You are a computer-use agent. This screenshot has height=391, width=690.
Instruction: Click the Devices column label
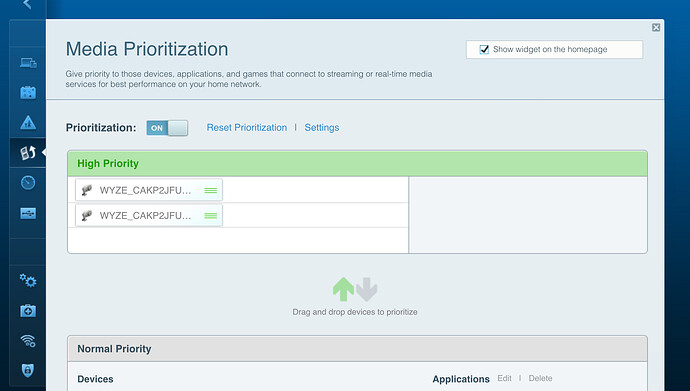[x=95, y=379]
